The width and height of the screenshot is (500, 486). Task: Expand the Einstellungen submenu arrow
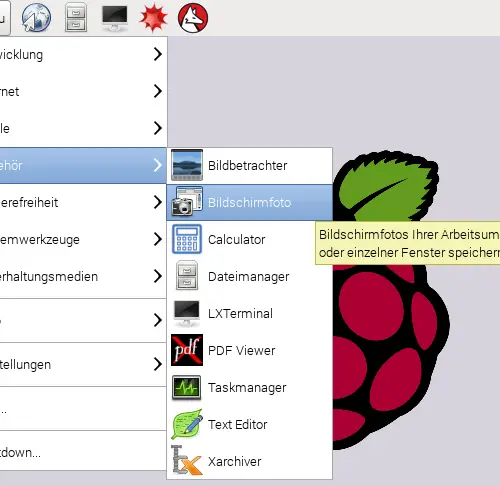(x=158, y=364)
